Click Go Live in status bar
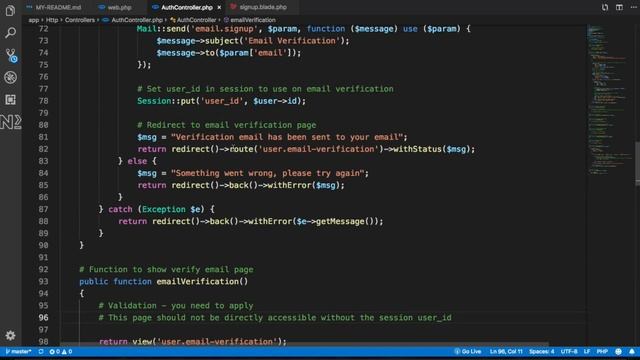The image size is (640, 360). [x=468, y=351]
